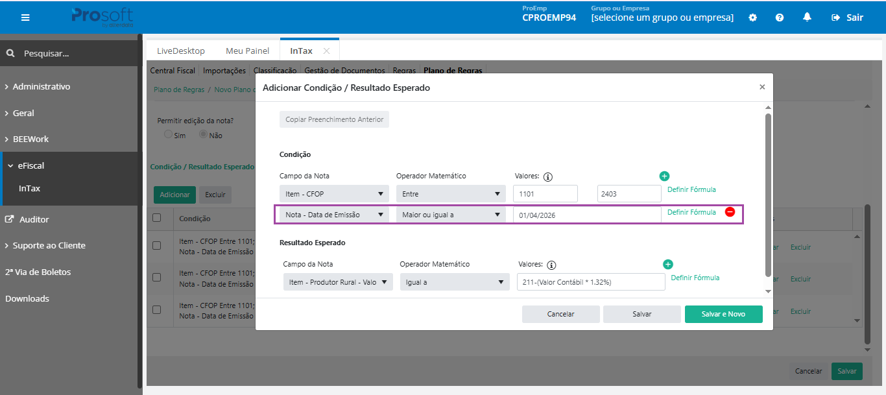
Task: Collapse the eFiscal sidebar section
Action: (x=26, y=166)
